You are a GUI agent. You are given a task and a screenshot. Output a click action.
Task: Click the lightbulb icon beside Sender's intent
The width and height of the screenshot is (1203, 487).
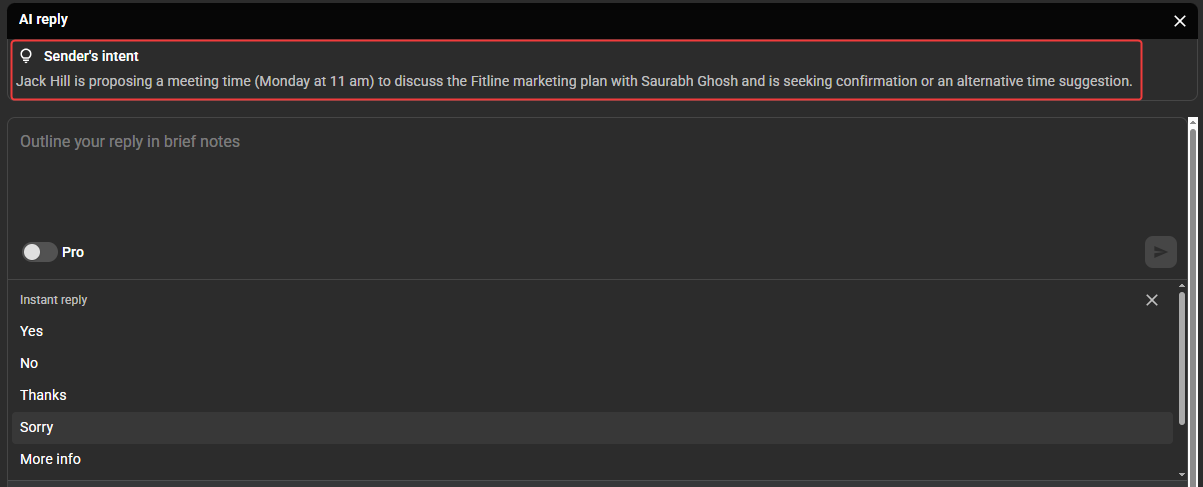[26, 56]
